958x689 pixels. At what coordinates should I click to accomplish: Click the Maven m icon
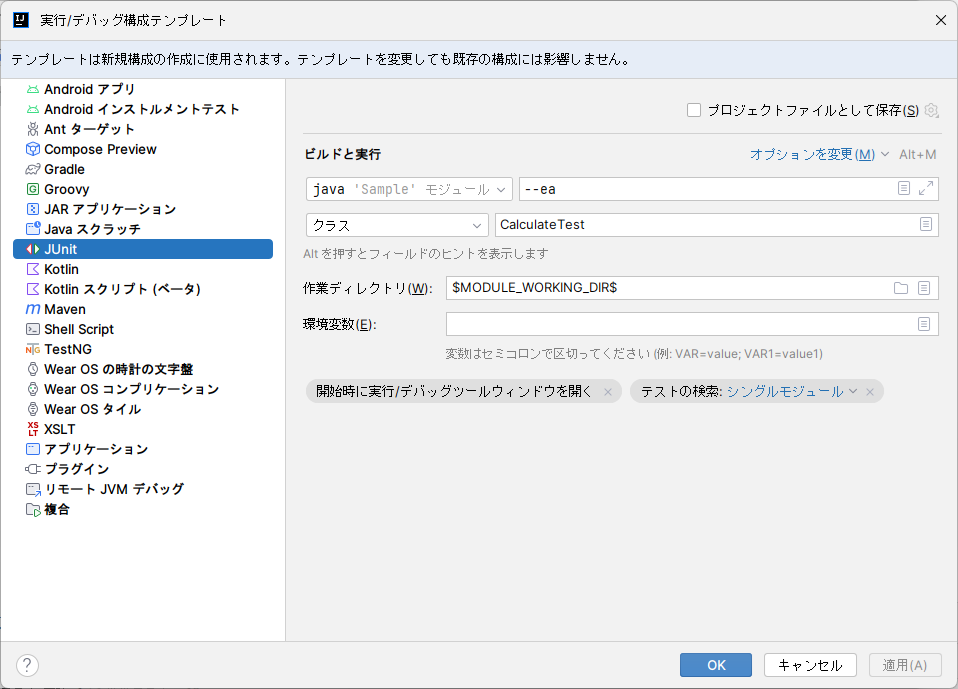33,310
